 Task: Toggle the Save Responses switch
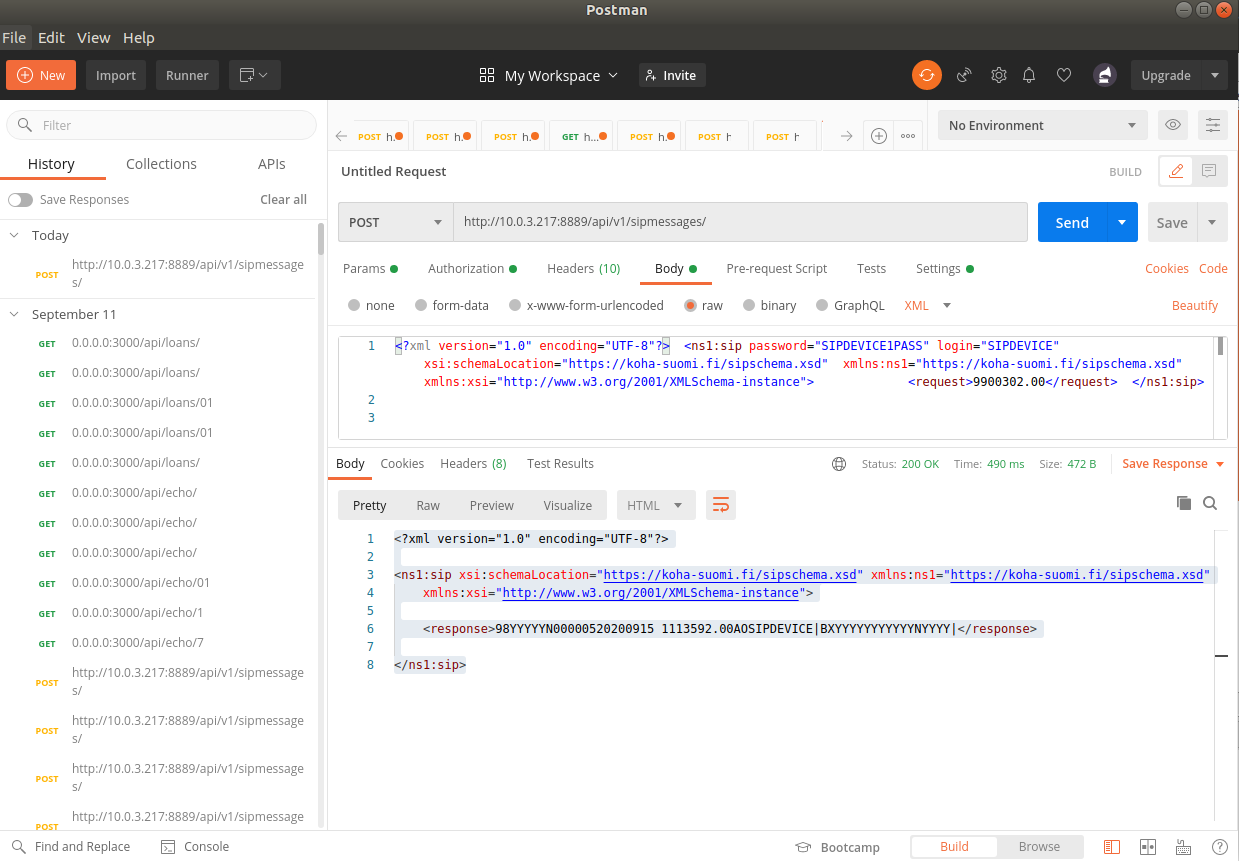click(x=20, y=199)
